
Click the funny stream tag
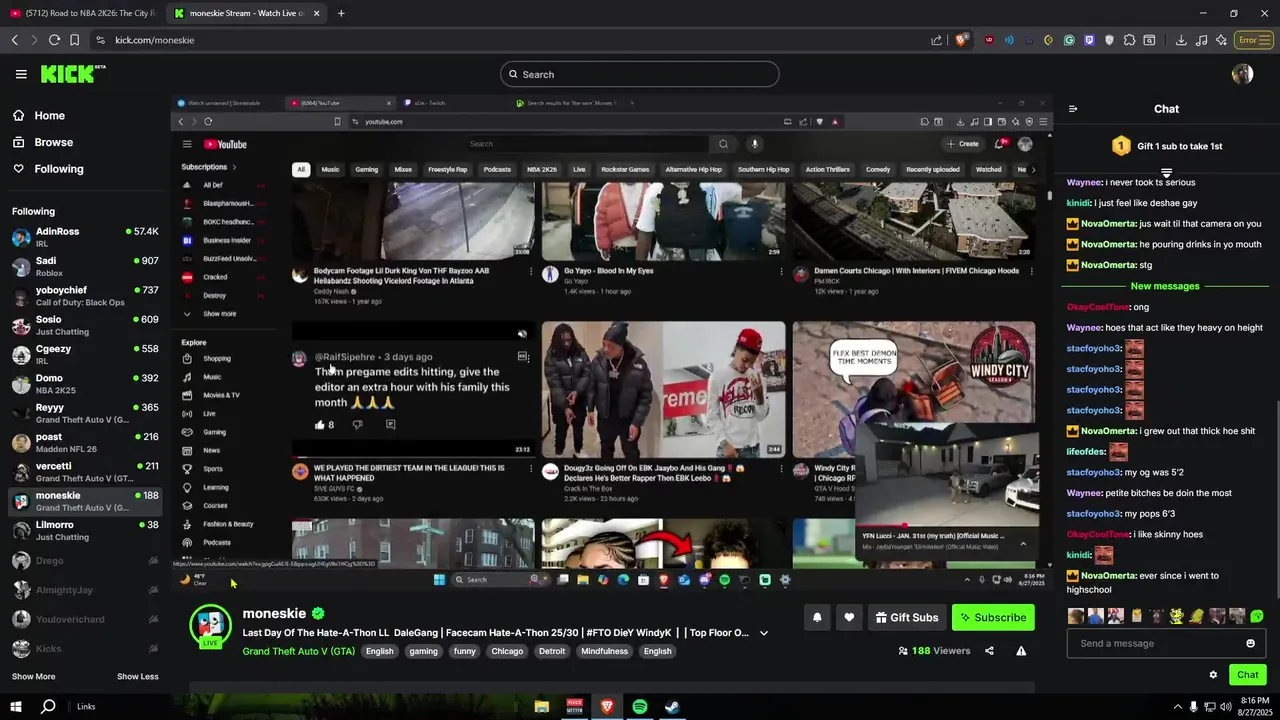tap(464, 651)
